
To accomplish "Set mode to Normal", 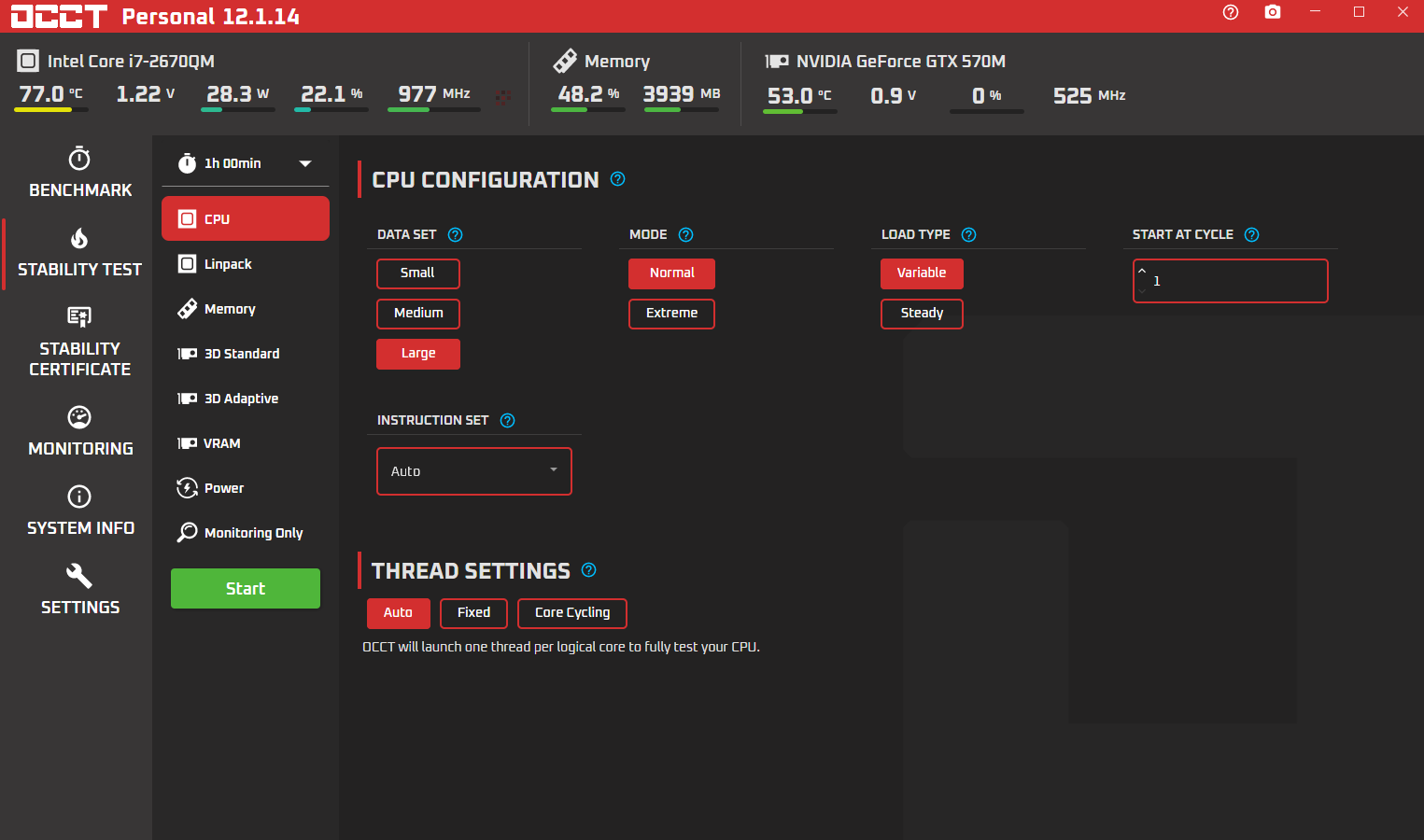I will 671,273.
